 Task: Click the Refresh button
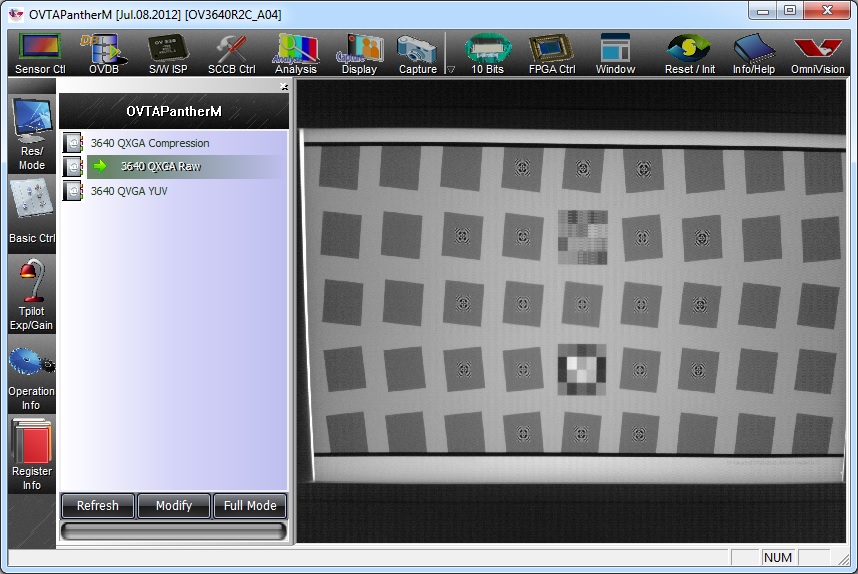[97, 506]
